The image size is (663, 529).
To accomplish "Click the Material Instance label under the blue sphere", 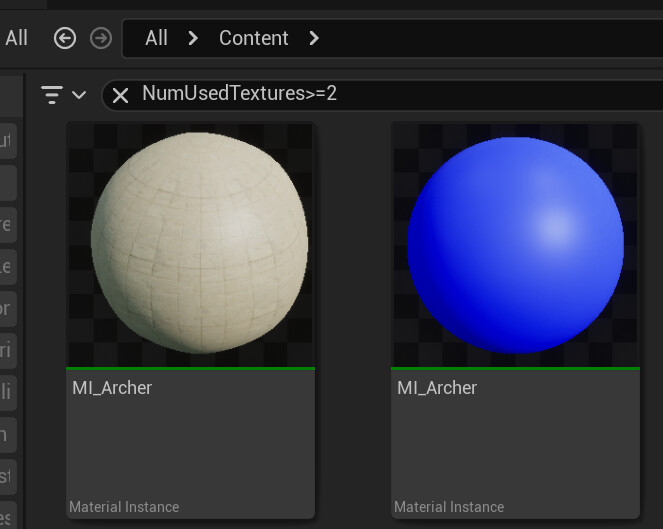I will pos(449,507).
